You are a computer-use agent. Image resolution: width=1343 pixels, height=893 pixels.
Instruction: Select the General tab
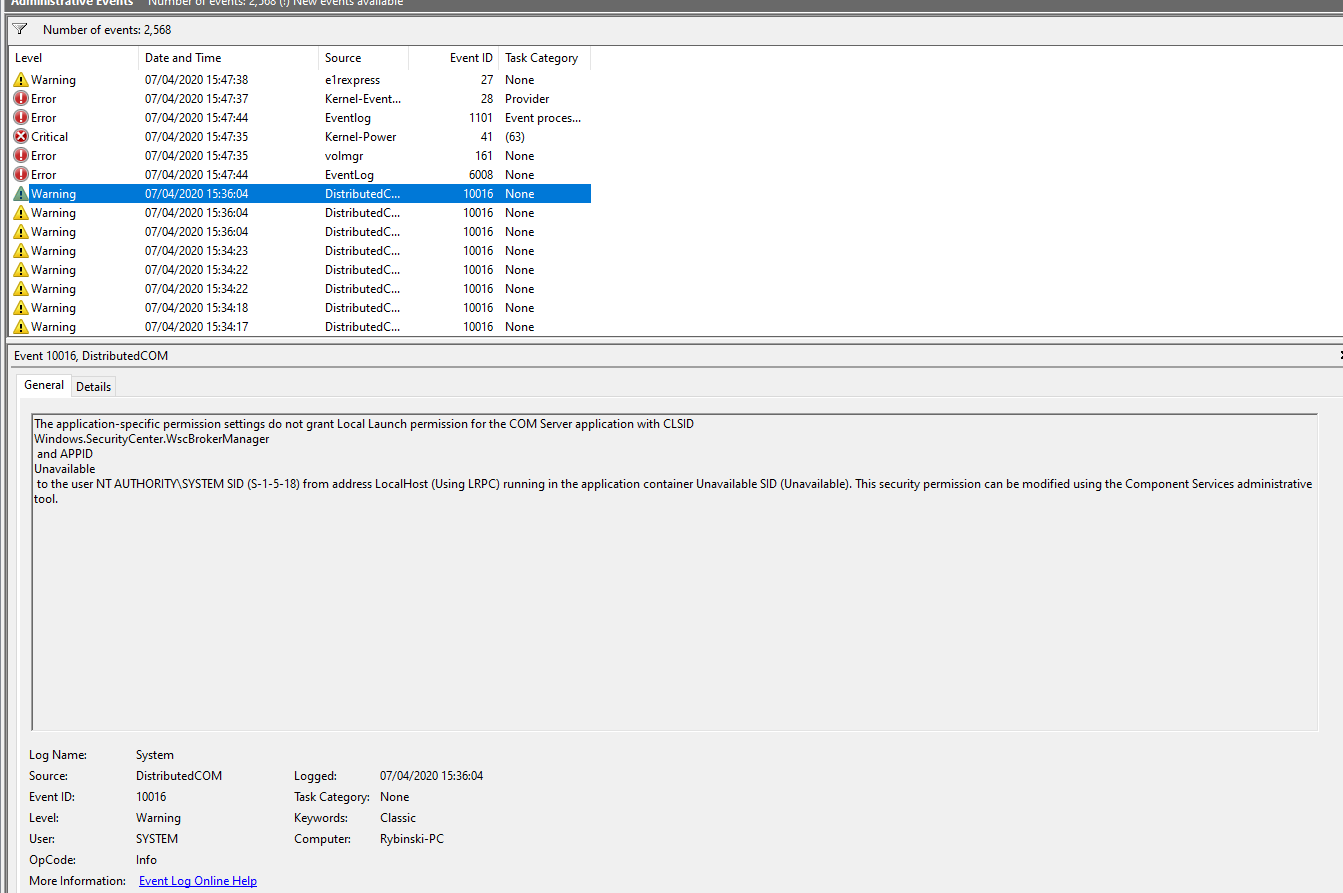(x=44, y=385)
